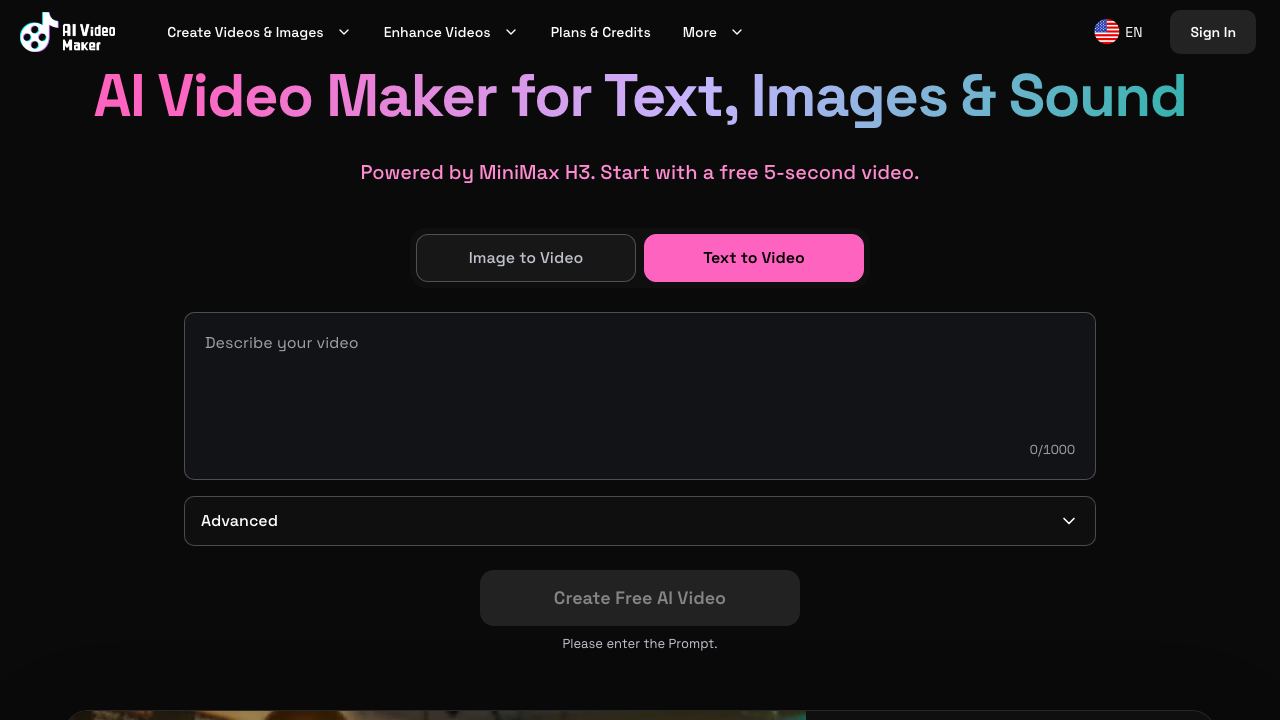Expand the Advanced options panel

pyautogui.click(x=640, y=521)
